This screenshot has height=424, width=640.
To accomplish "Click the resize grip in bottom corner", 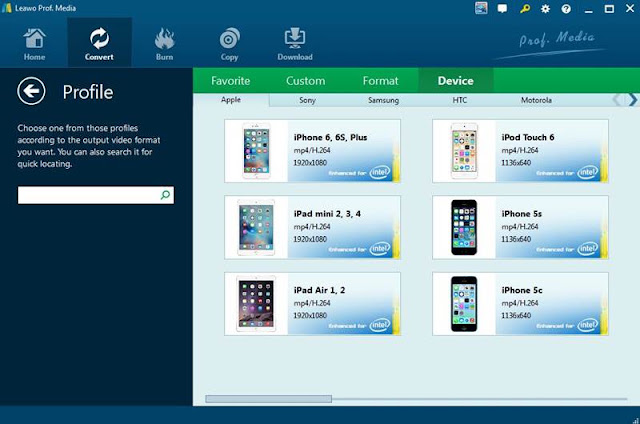I will coord(635,420).
